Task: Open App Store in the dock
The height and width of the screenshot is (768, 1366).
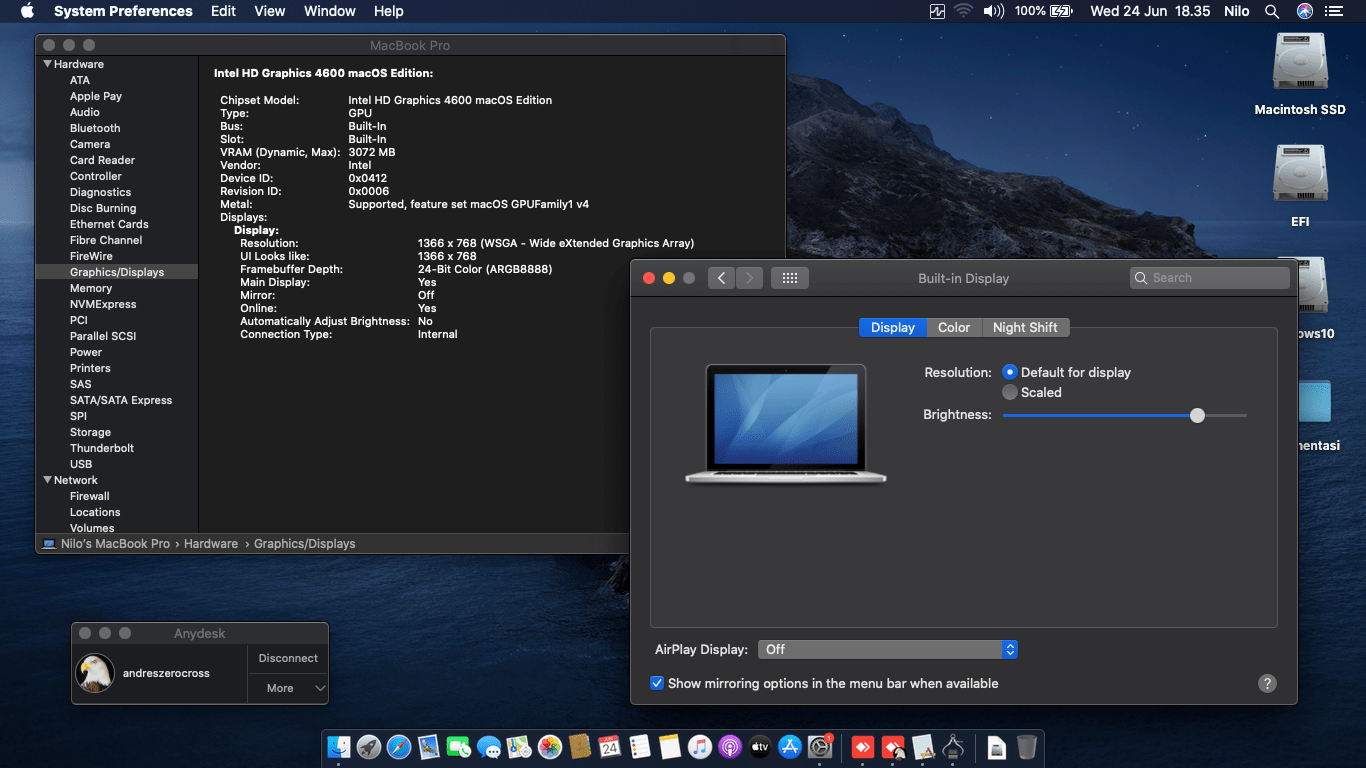Action: [790, 747]
